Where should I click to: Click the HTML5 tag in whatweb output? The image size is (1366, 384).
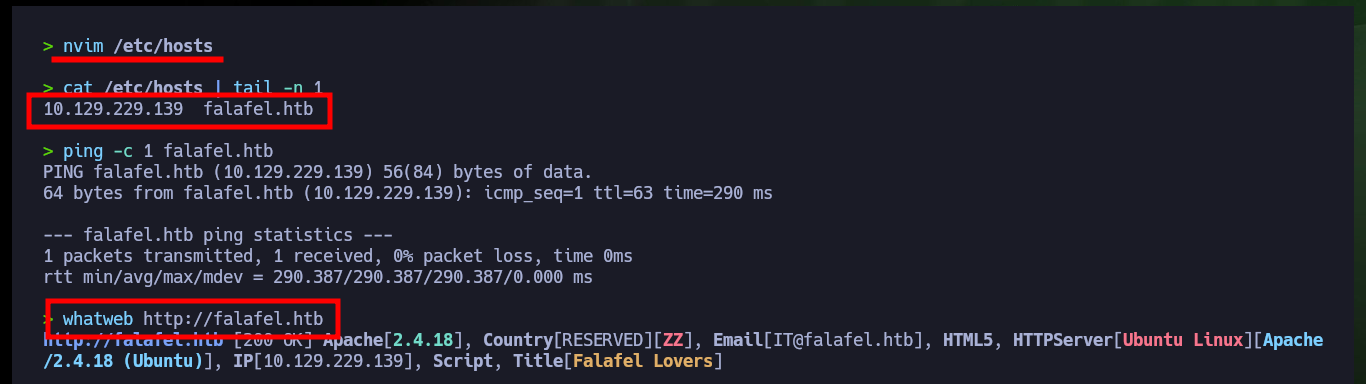(x=972, y=340)
